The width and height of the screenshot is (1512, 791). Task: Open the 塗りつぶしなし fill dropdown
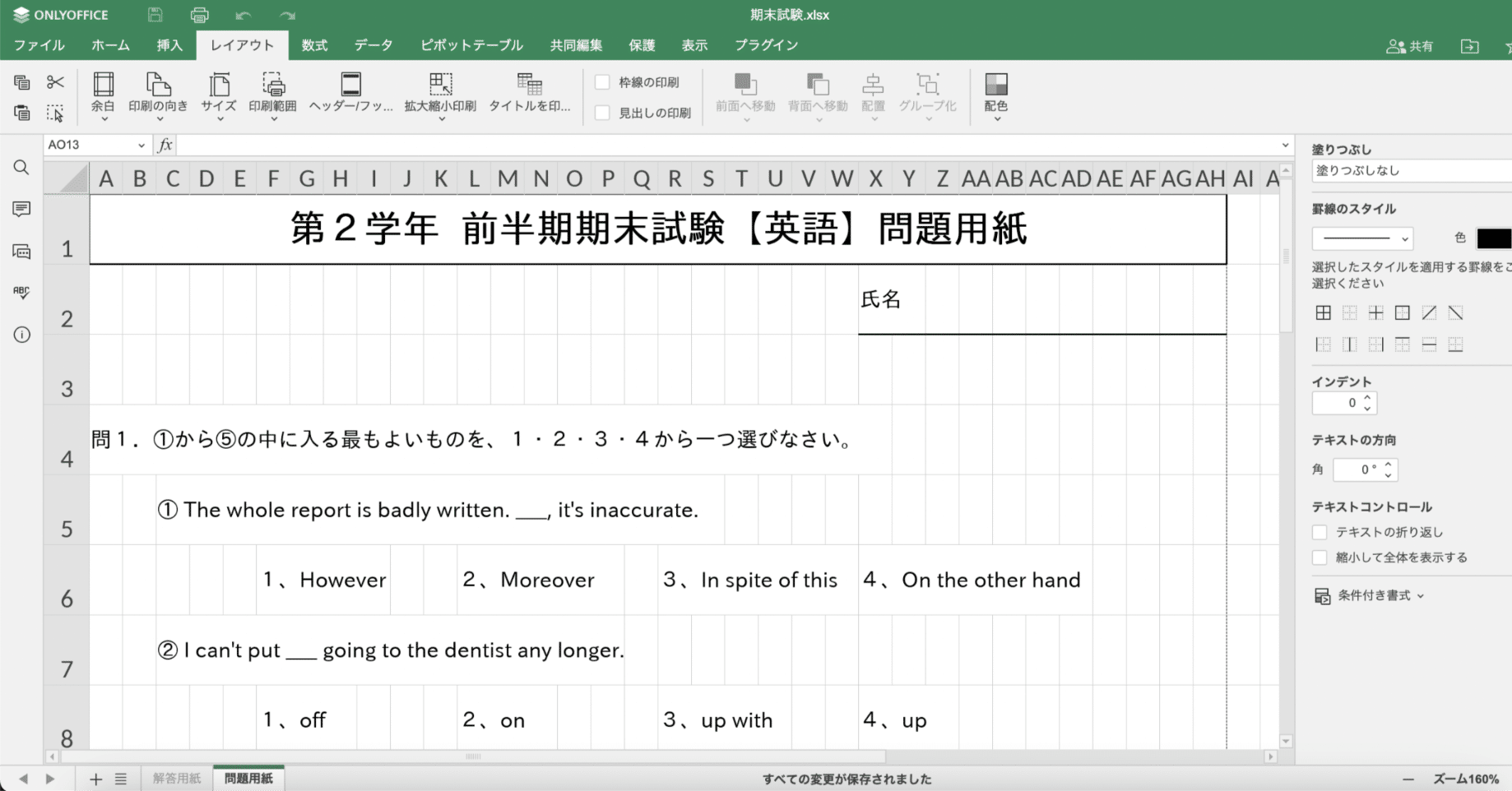coord(1410,170)
